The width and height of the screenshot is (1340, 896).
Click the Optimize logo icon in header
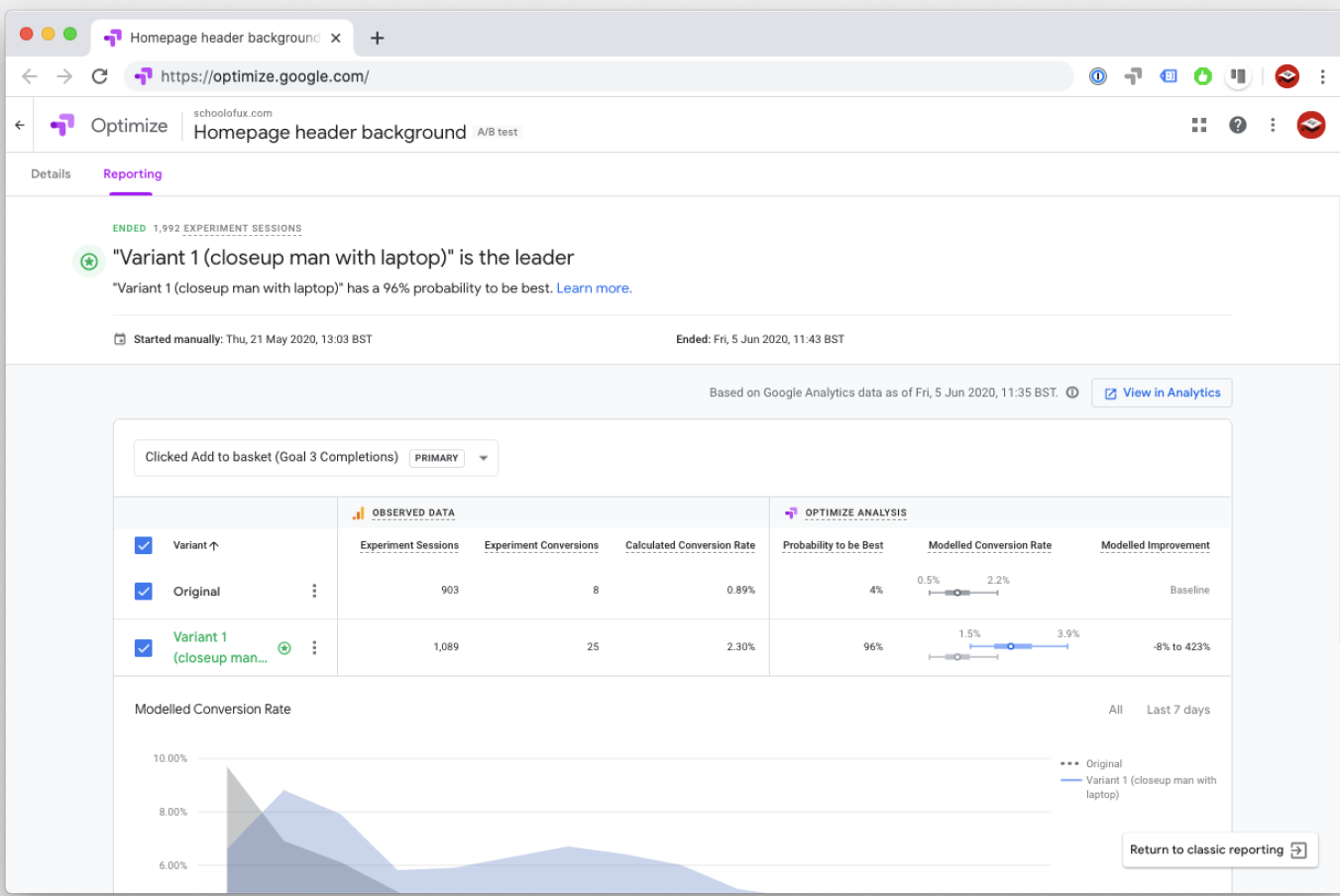pos(62,125)
